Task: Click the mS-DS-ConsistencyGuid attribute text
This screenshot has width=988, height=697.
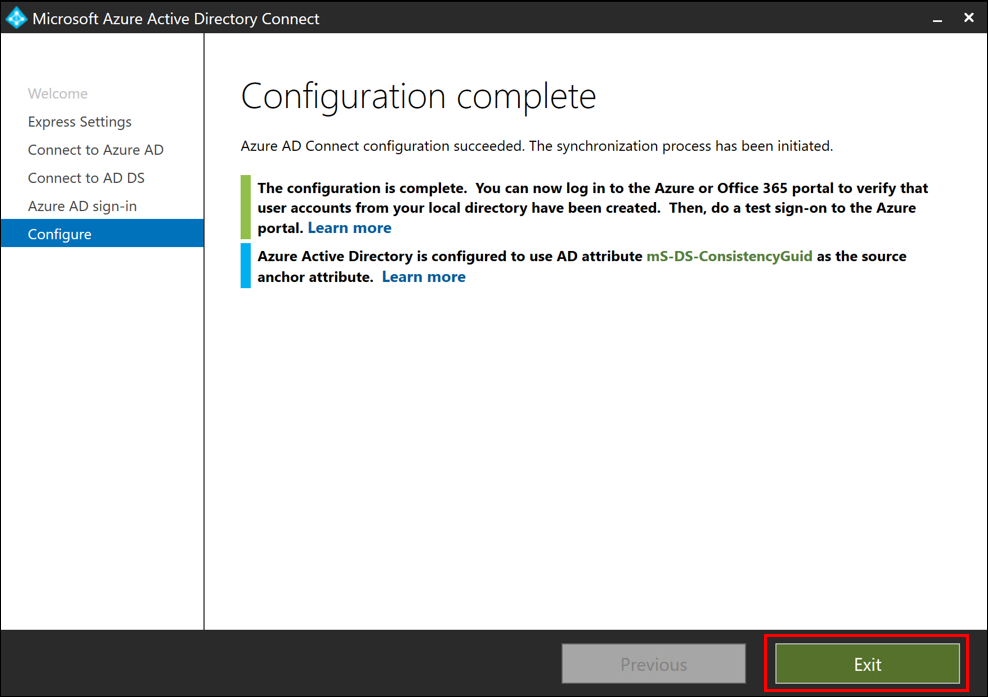Action: pyautogui.click(x=729, y=256)
